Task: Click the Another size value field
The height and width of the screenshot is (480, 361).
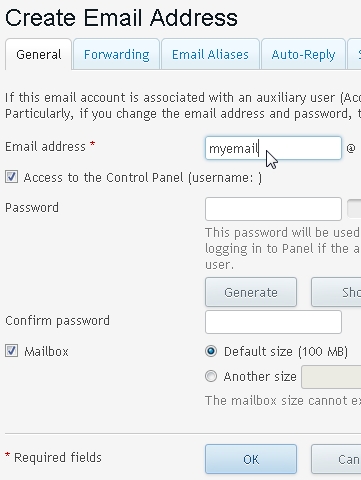Action: [331, 377]
